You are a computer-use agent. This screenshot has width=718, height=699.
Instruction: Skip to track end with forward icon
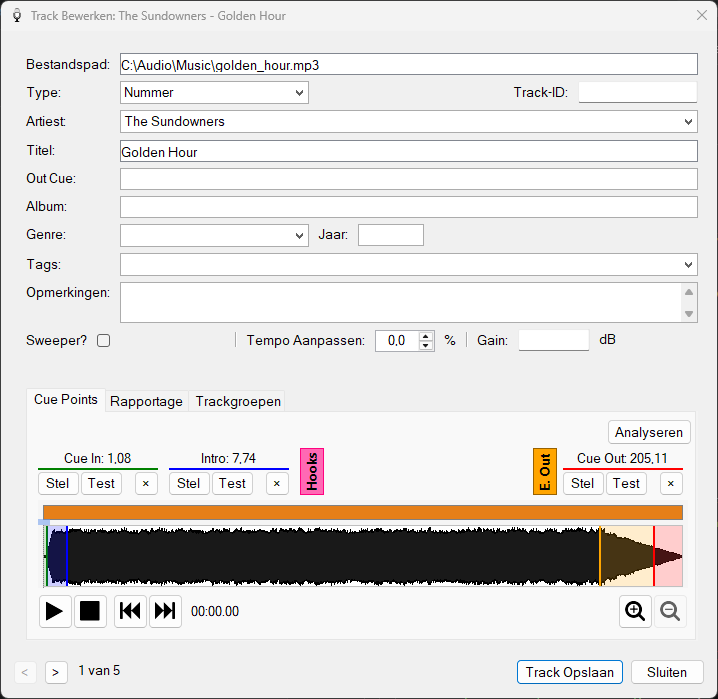165,611
